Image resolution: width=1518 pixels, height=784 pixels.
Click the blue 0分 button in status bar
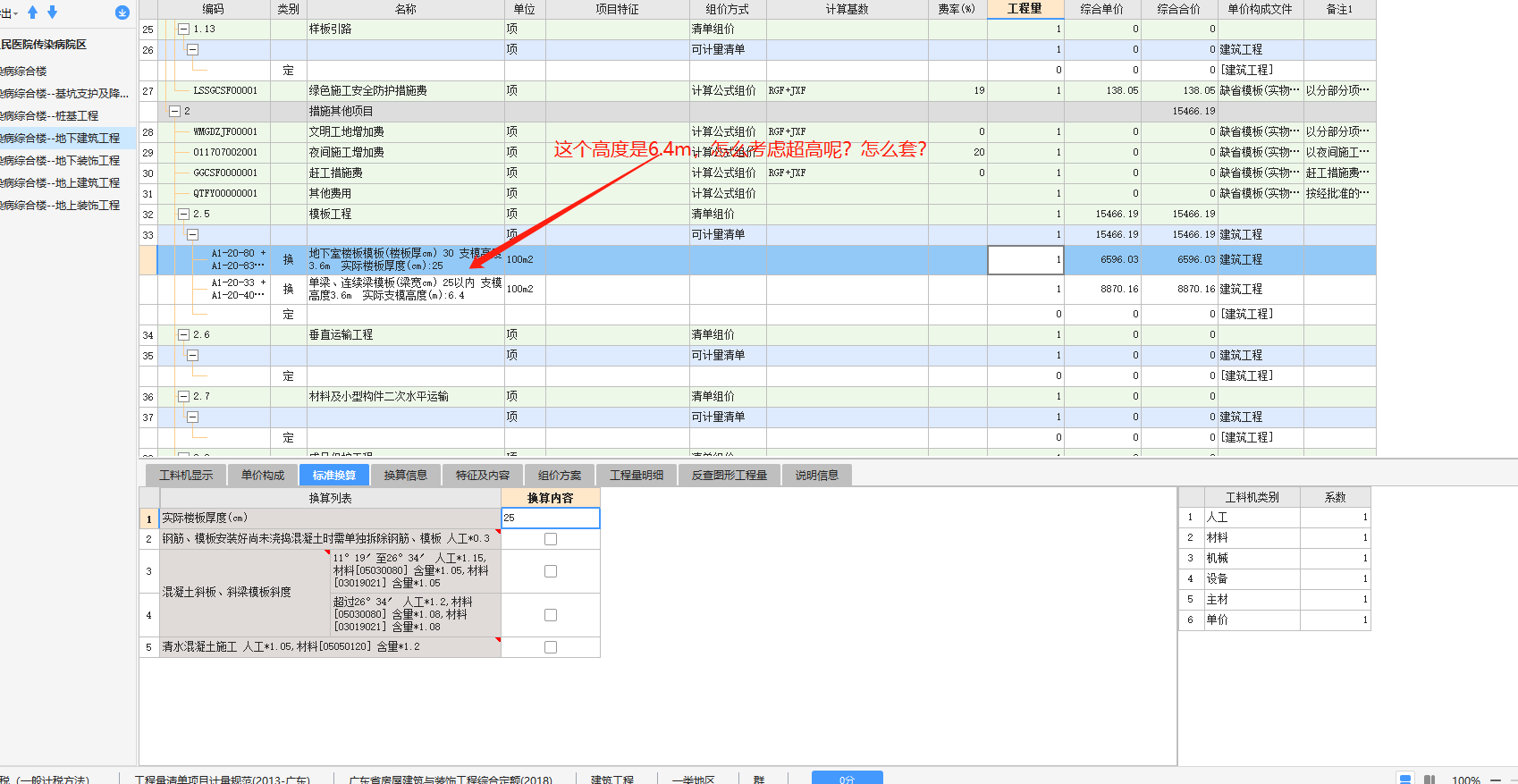click(848, 778)
